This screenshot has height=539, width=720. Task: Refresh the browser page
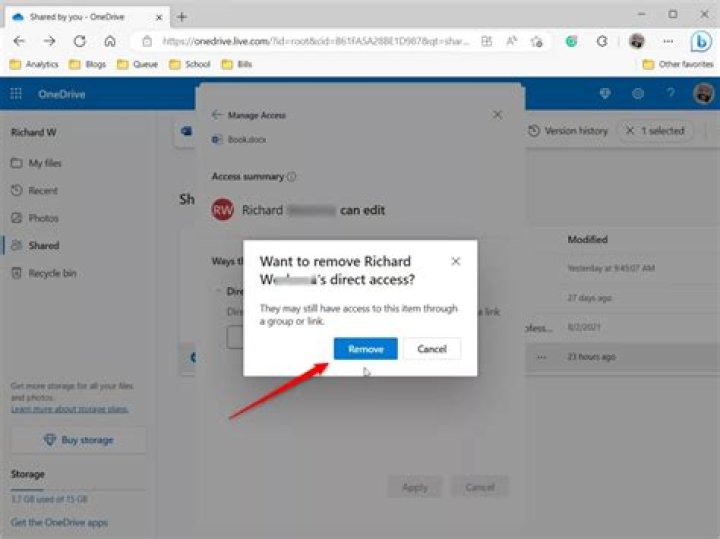tap(80, 41)
